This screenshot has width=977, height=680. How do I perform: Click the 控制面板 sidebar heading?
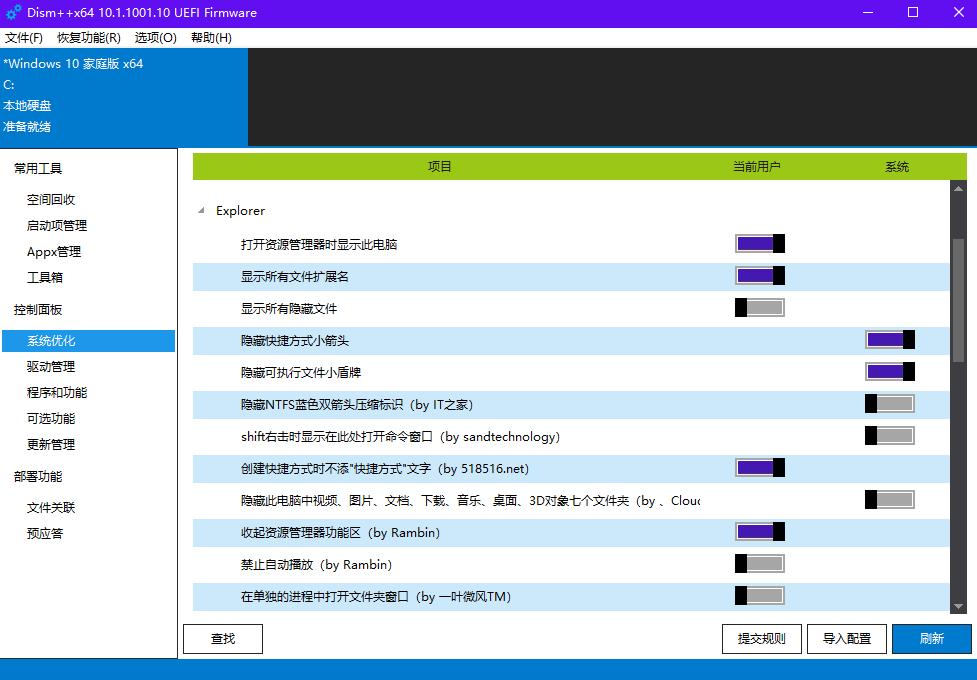coord(38,310)
